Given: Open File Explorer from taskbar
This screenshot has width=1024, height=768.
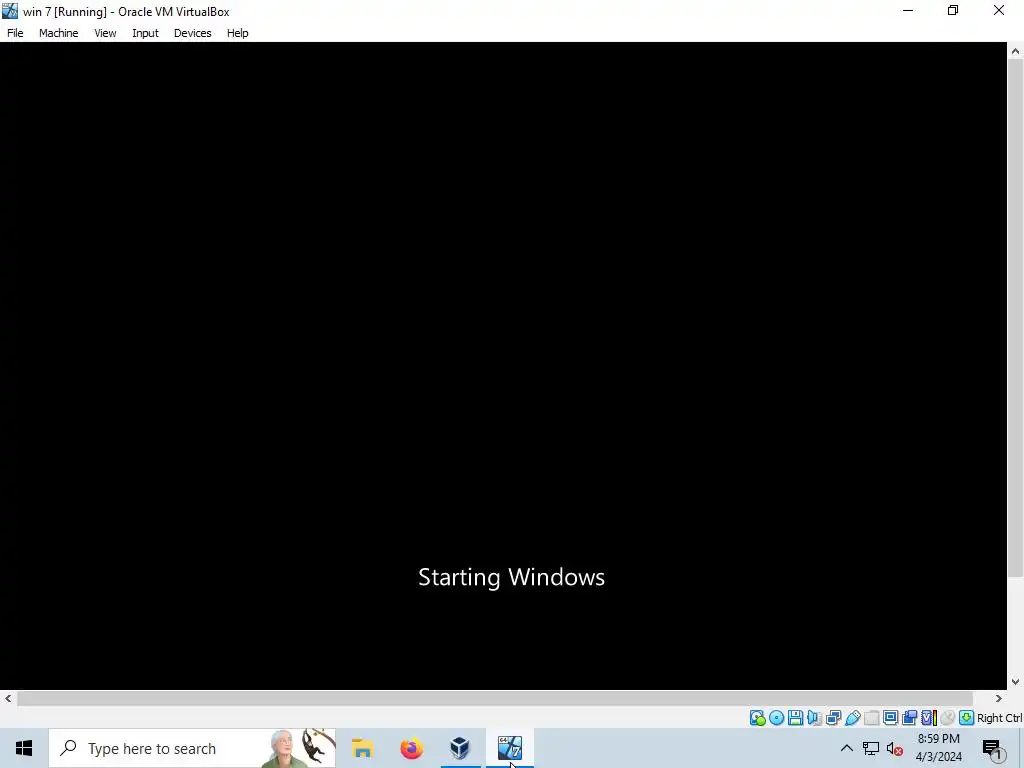Looking at the screenshot, I should 362,748.
